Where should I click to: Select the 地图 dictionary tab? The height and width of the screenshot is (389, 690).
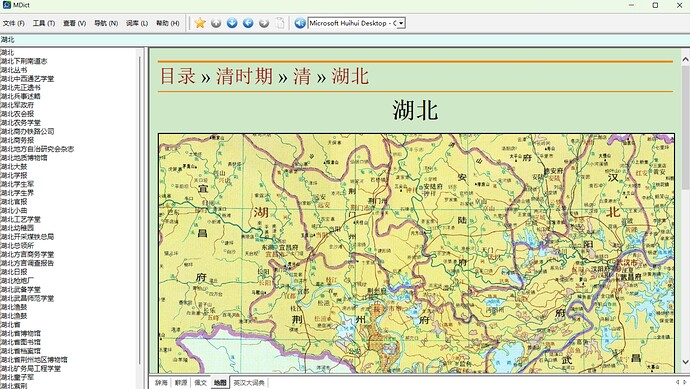tap(220, 382)
